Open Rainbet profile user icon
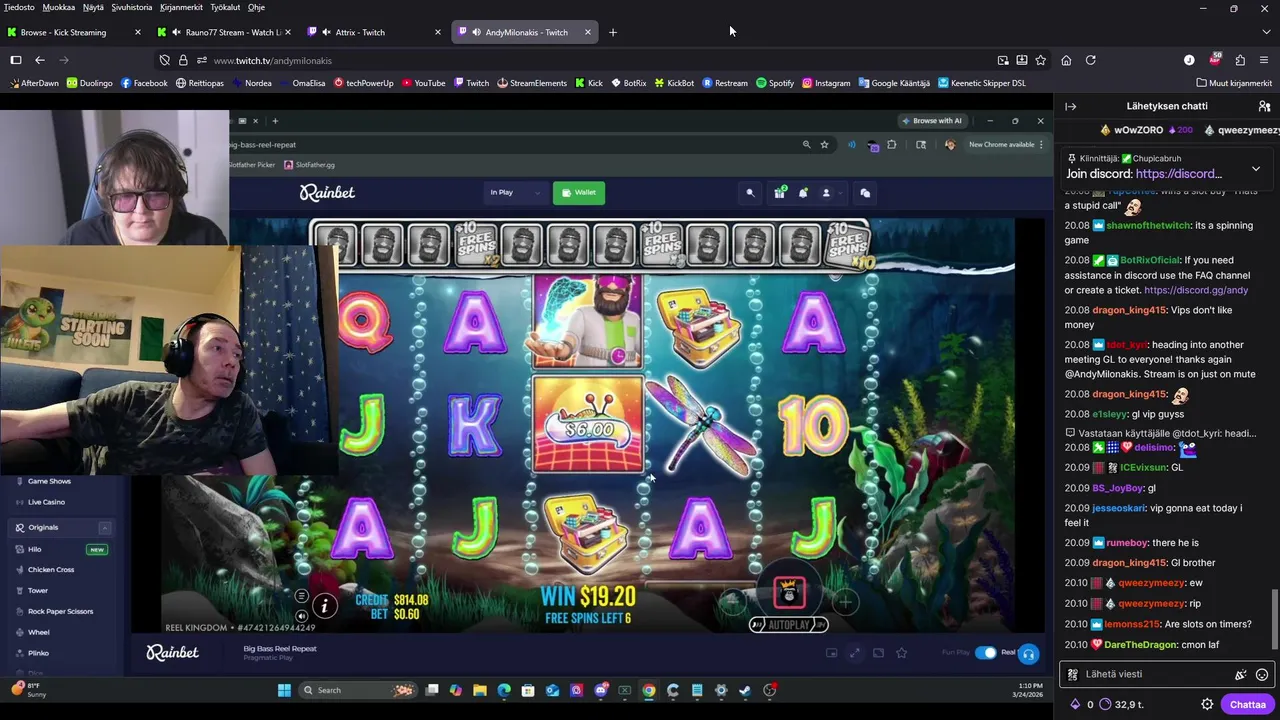 826,193
